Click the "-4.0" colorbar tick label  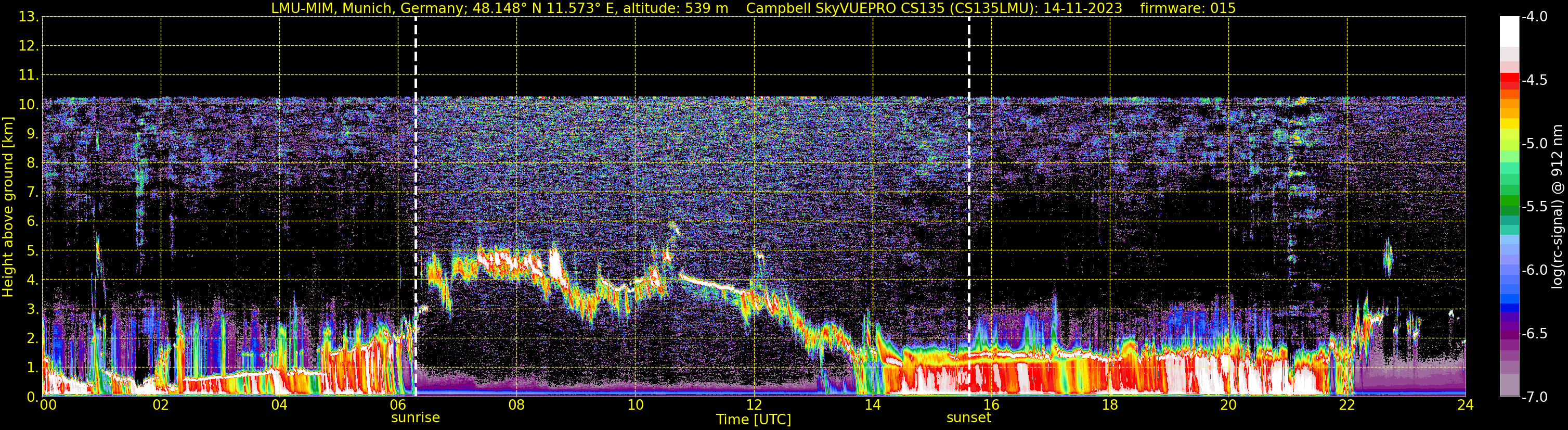pos(1534,17)
